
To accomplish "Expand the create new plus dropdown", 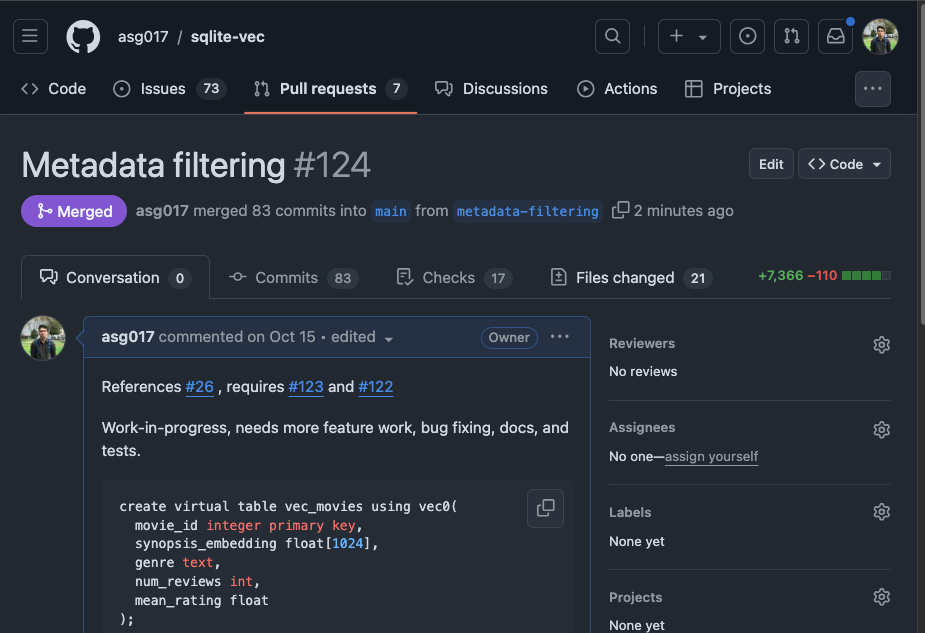I will 688,37.
